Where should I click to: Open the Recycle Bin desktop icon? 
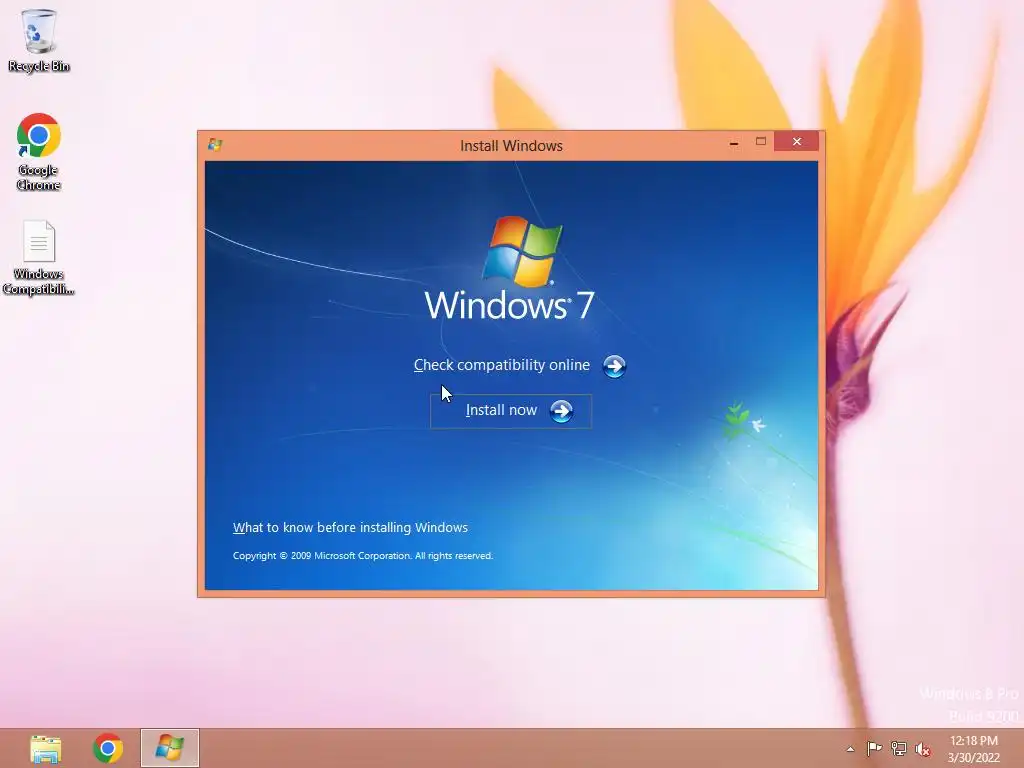coord(39,40)
